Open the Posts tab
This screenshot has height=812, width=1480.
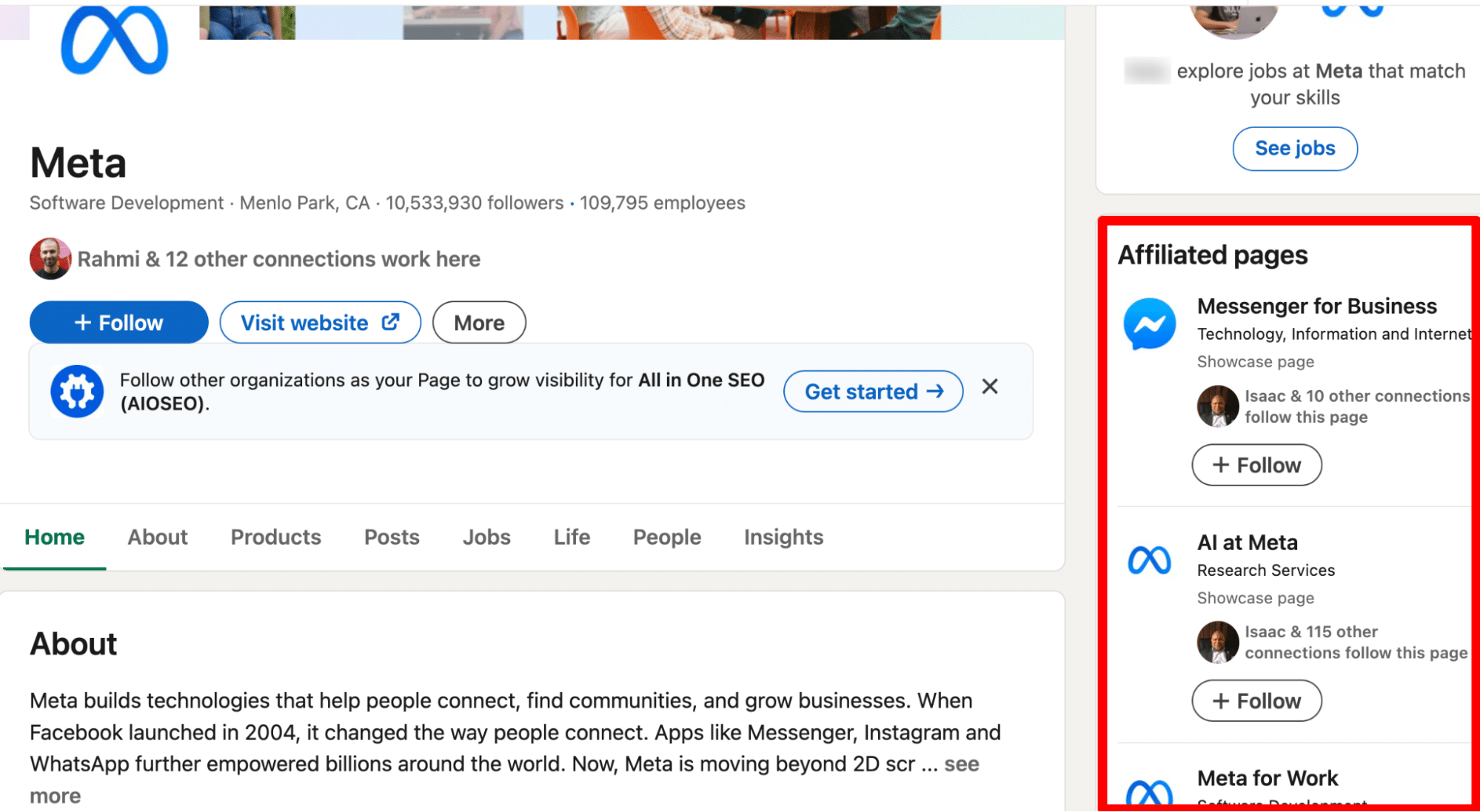pyautogui.click(x=392, y=537)
